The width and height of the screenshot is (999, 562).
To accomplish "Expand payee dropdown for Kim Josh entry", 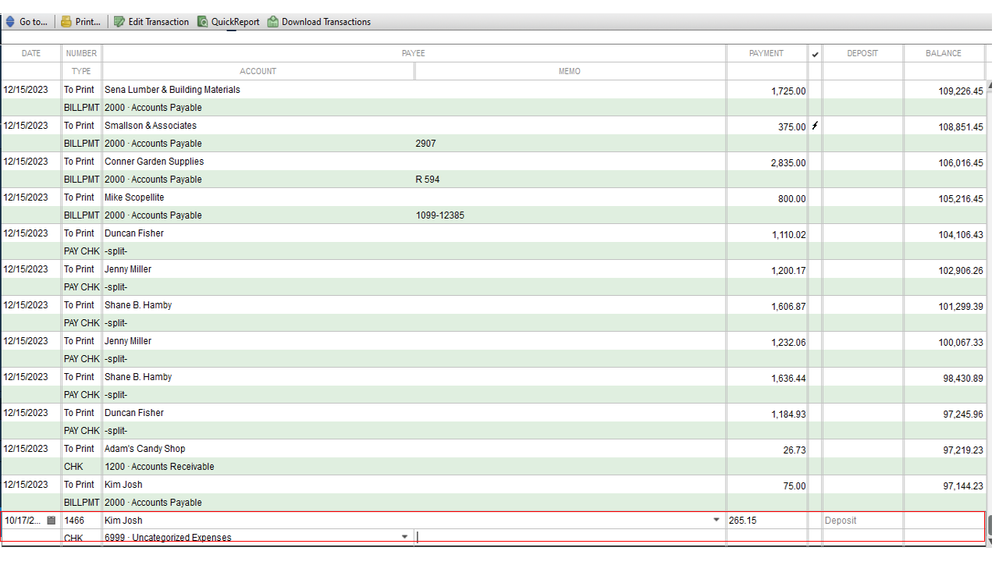I will point(717,521).
